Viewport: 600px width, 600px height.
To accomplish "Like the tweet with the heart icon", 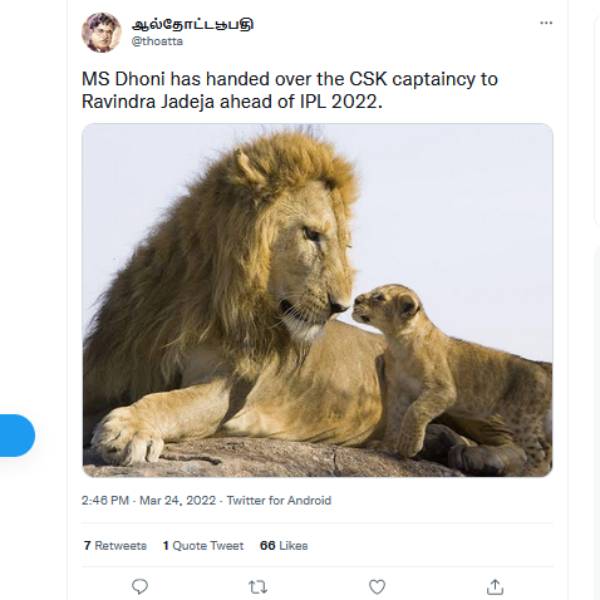I will (x=377, y=586).
